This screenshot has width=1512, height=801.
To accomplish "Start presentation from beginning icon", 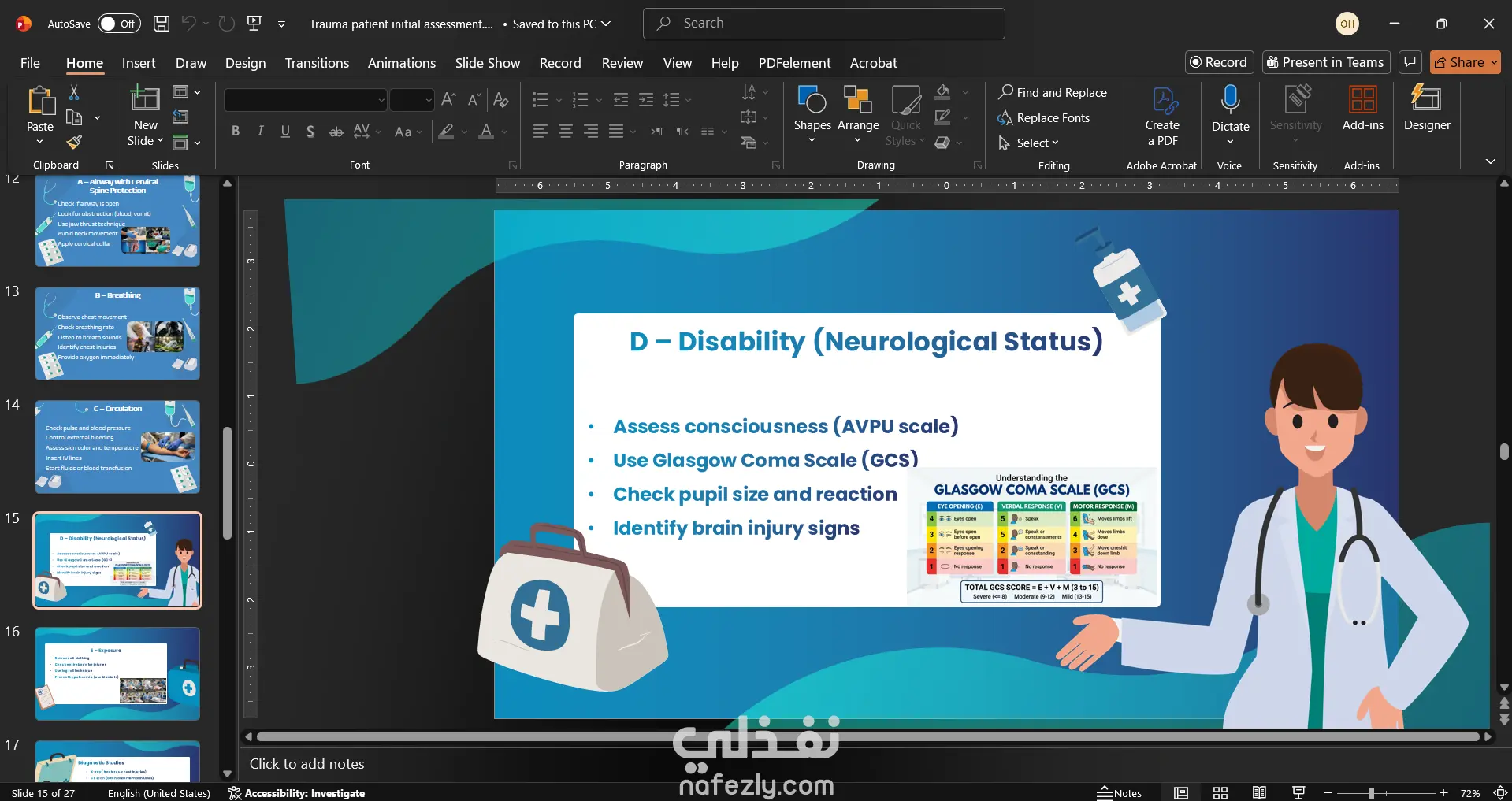I will coord(254,24).
